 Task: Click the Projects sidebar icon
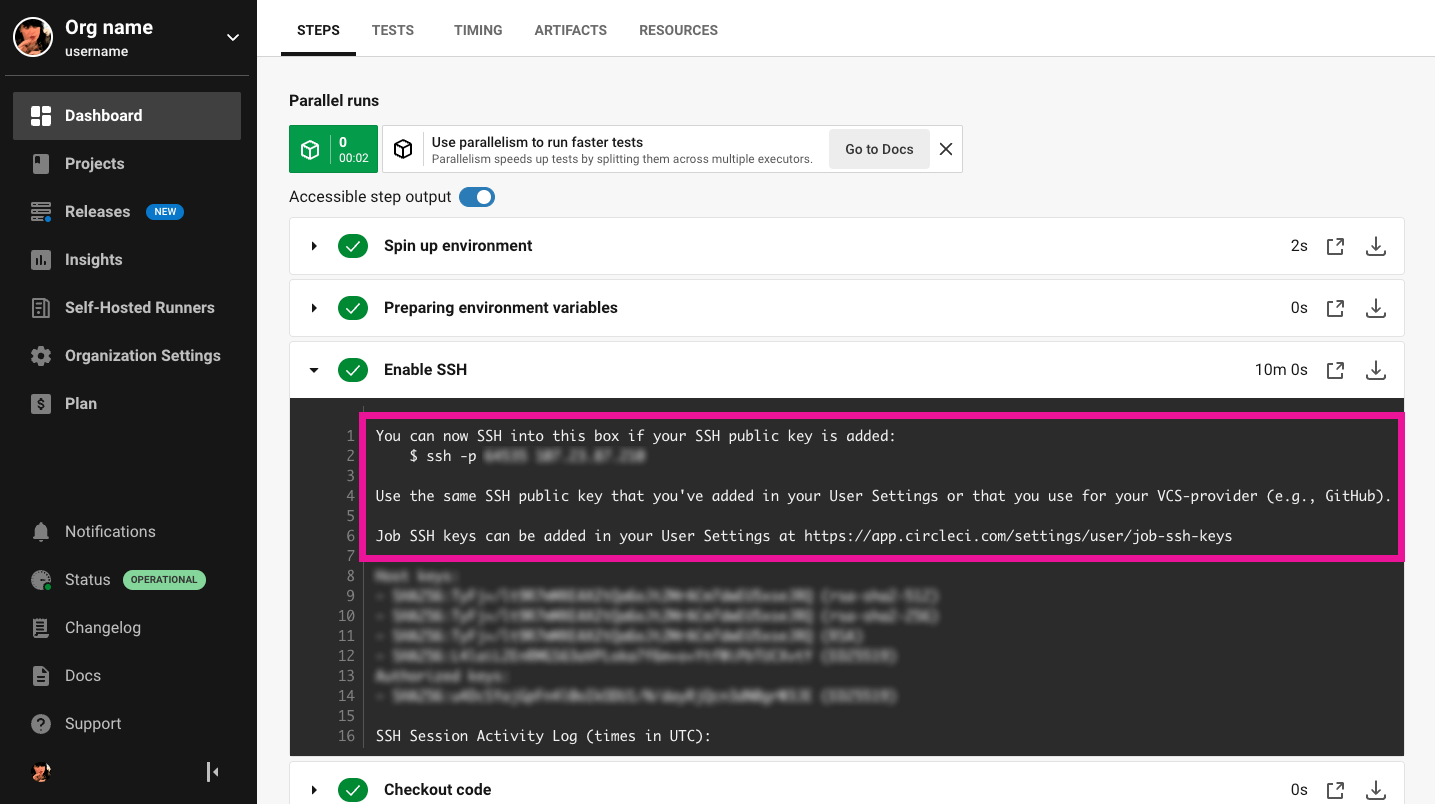[x=41, y=164]
